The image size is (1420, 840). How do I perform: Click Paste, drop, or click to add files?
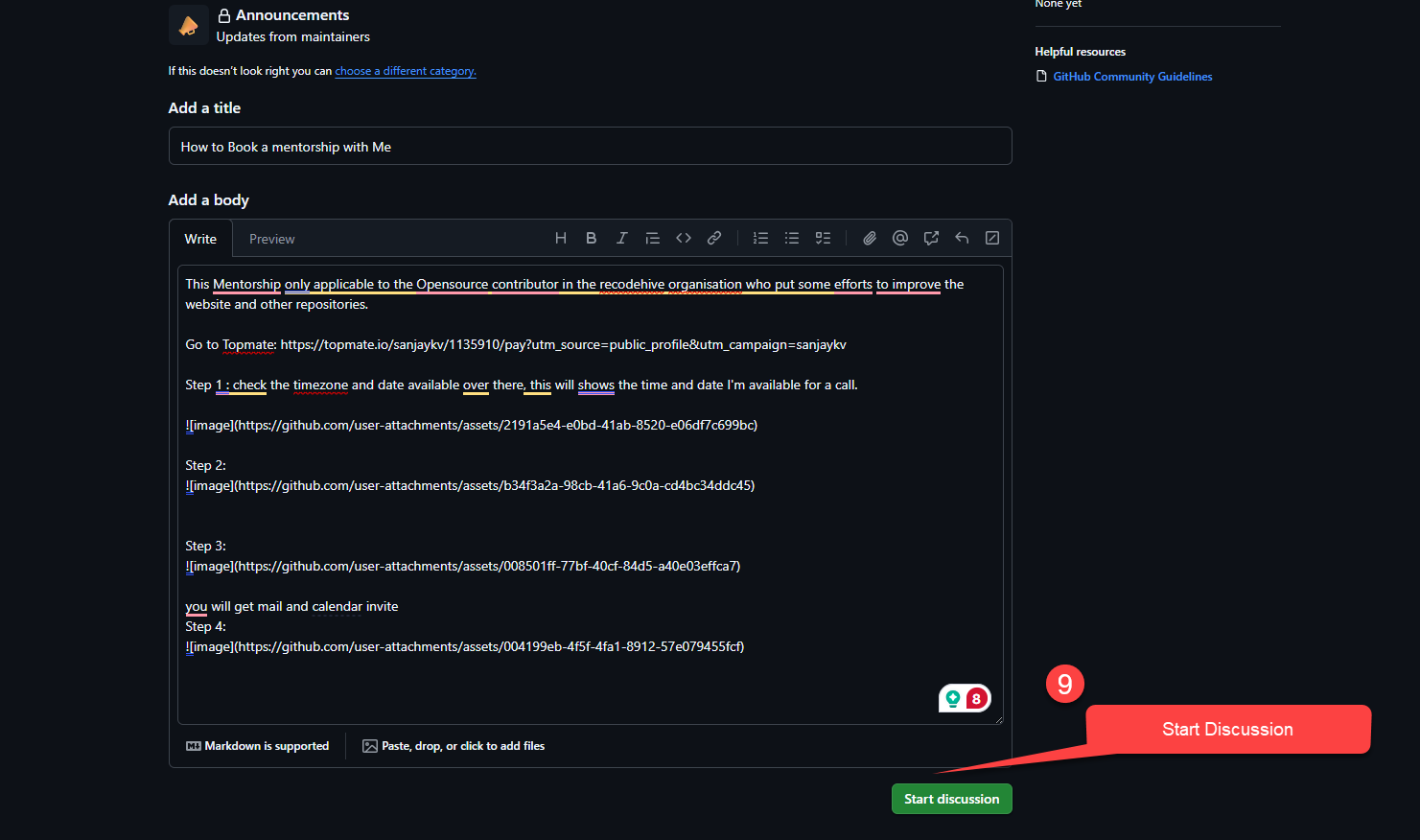tap(454, 746)
